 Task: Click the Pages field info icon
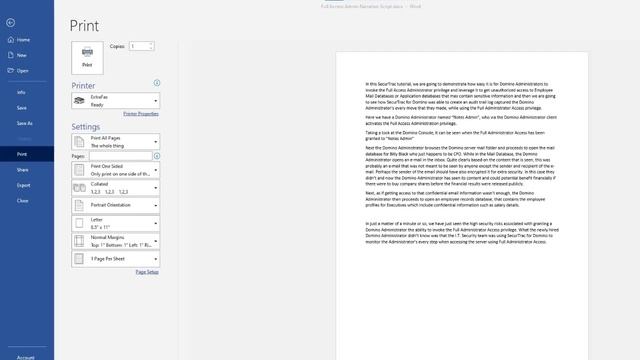click(157, 156)
